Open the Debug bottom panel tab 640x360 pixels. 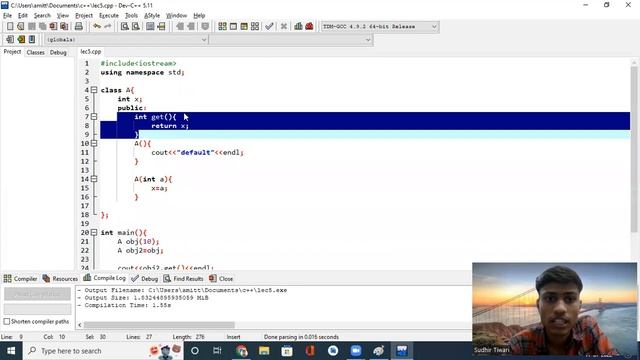point(145,279)
